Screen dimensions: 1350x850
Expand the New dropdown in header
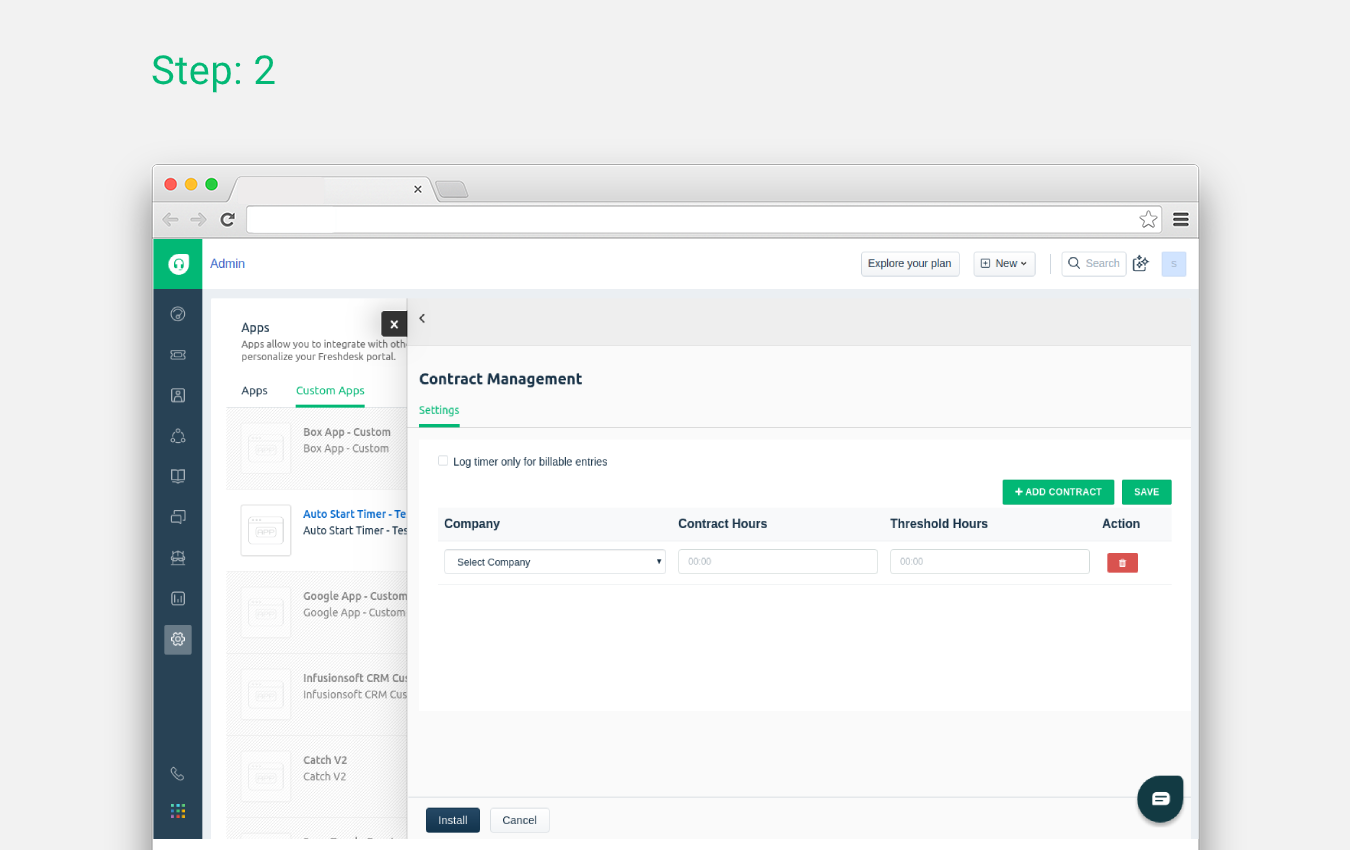coord(1004,264)
